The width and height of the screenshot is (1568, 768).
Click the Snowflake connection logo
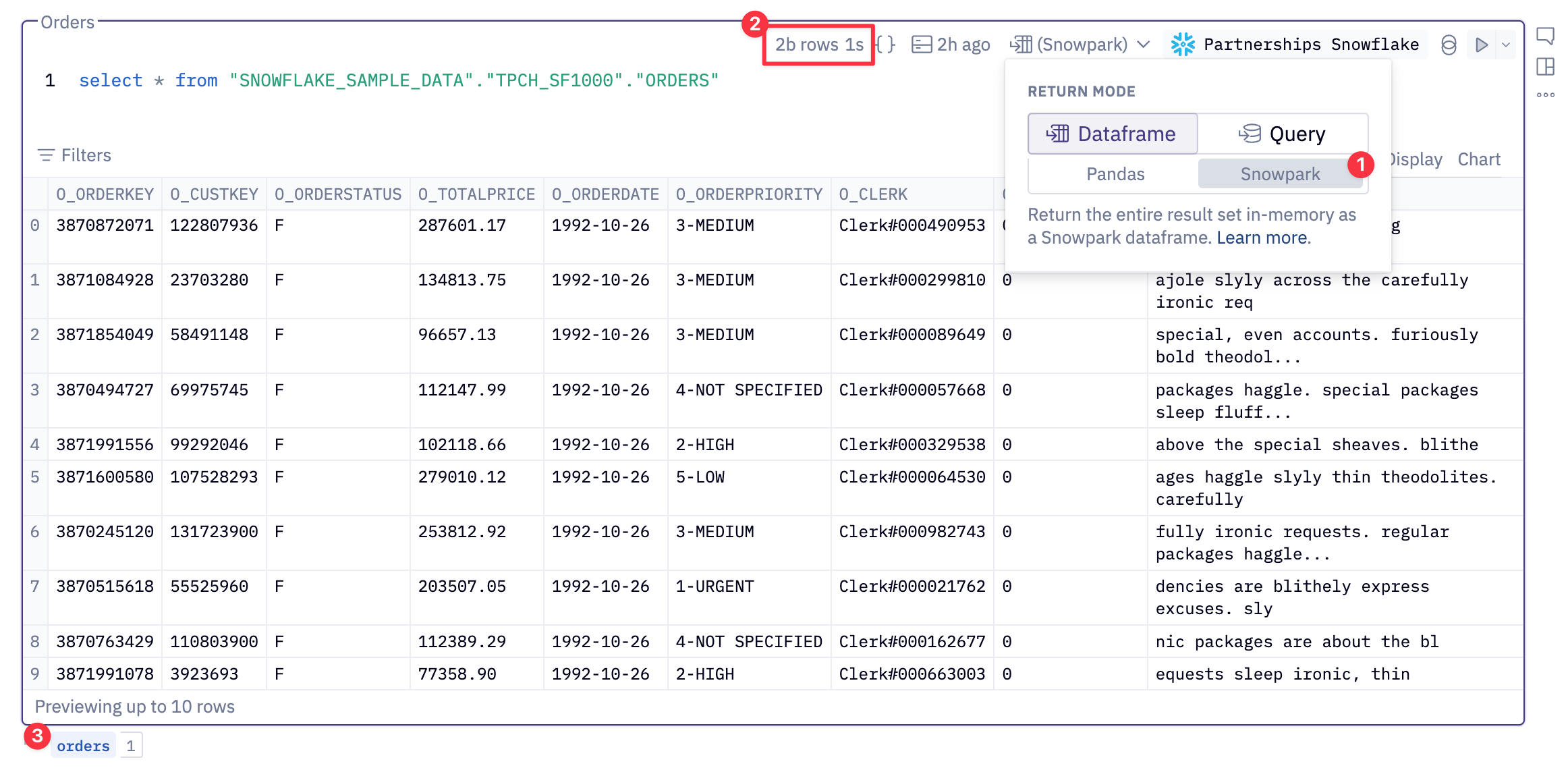coord(1183,45)
